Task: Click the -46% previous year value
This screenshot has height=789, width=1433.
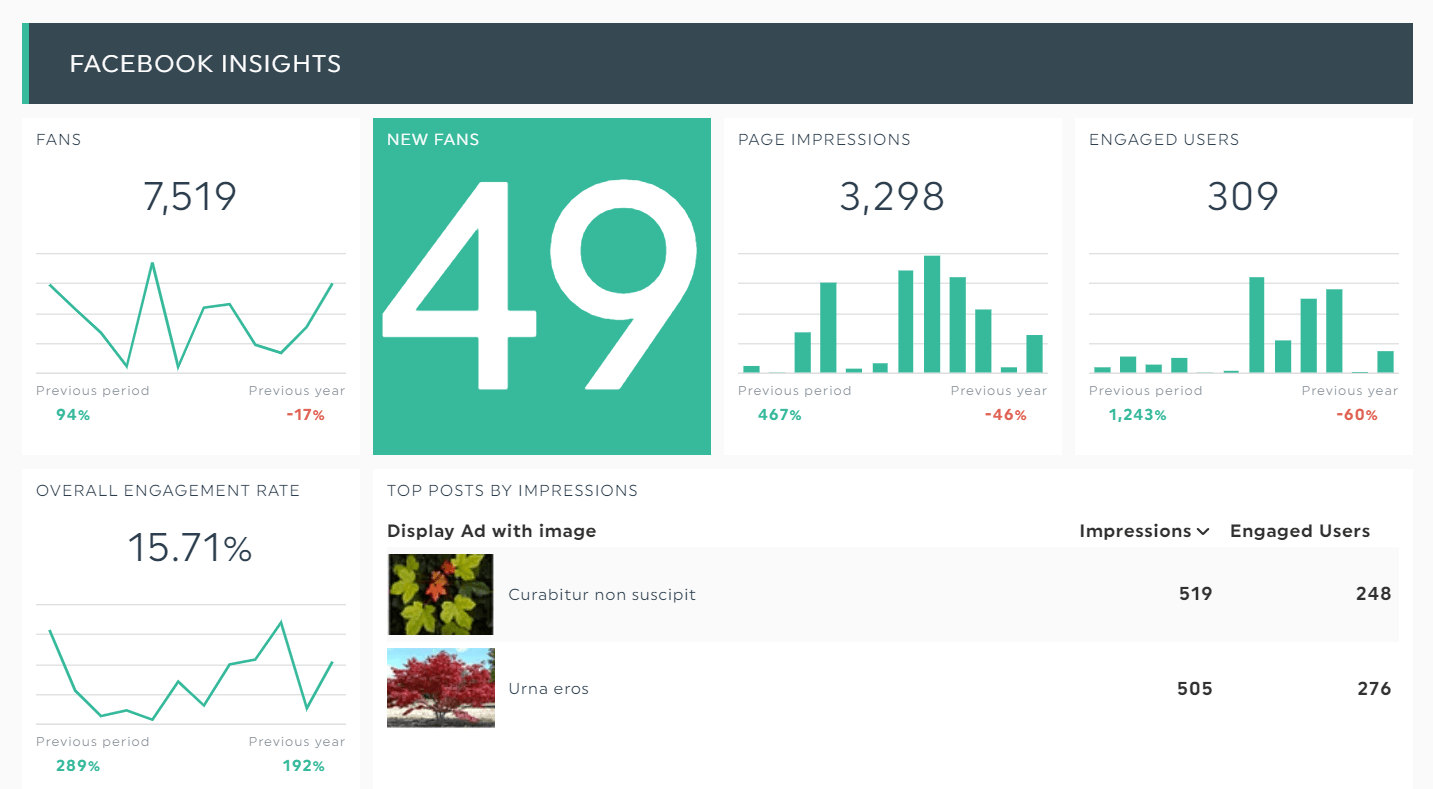Action: coord(1006,415)
